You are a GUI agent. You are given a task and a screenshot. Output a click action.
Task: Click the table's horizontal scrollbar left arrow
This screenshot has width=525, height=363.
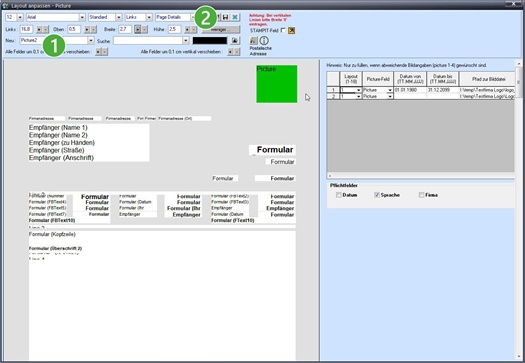click(330, 176)
